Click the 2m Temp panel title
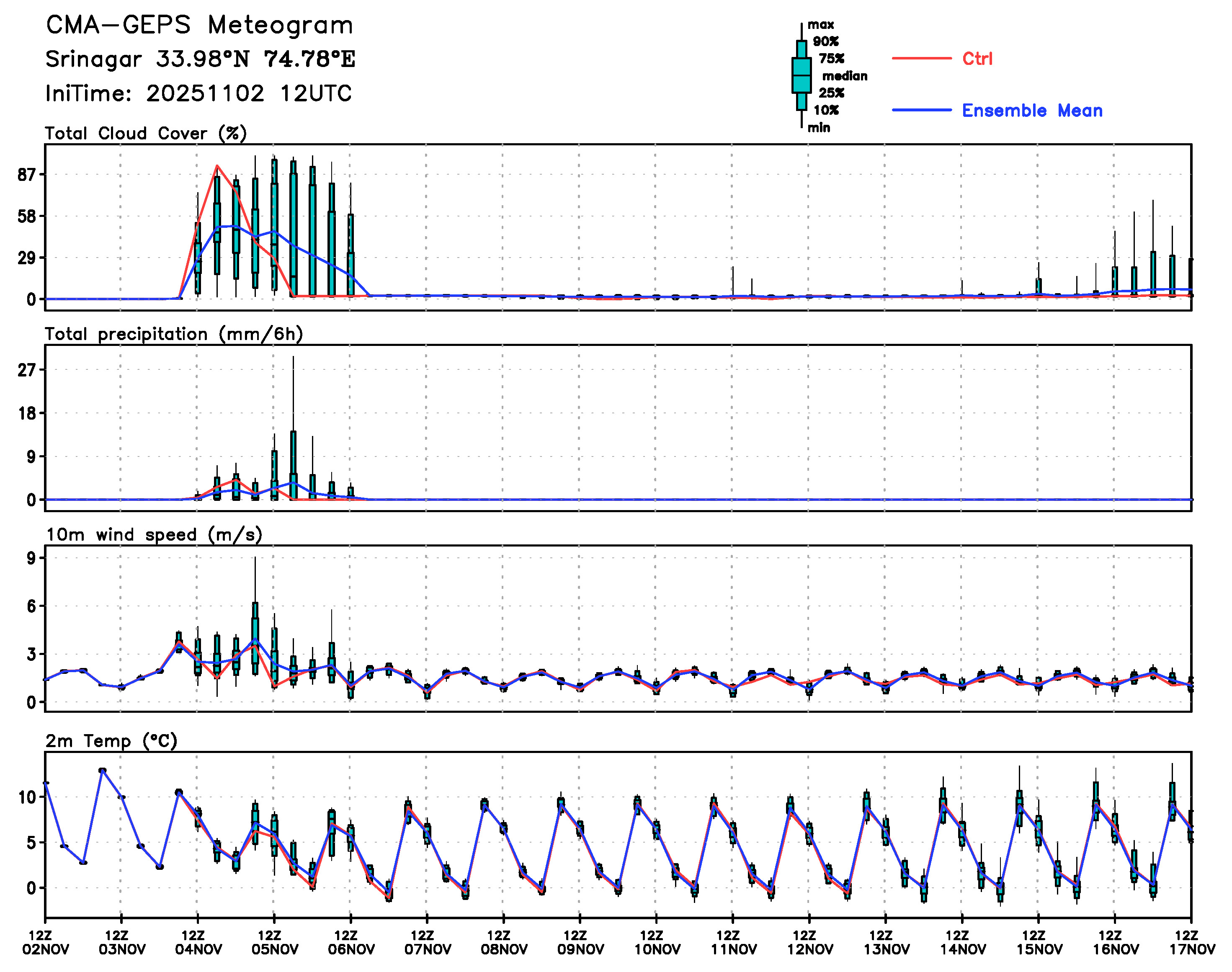 [111, 741]
